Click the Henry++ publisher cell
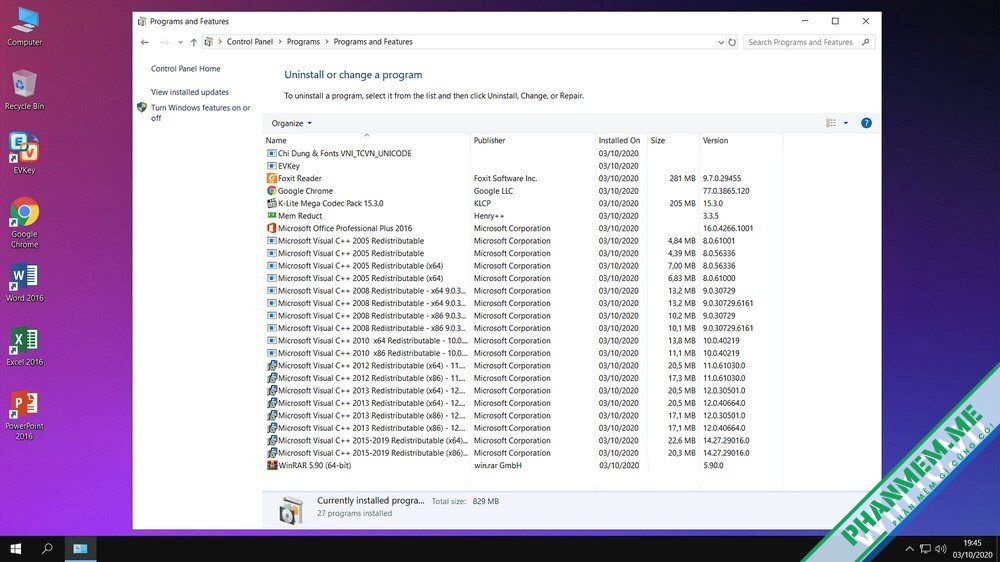The image size is (1000, 562). [489, 216]
